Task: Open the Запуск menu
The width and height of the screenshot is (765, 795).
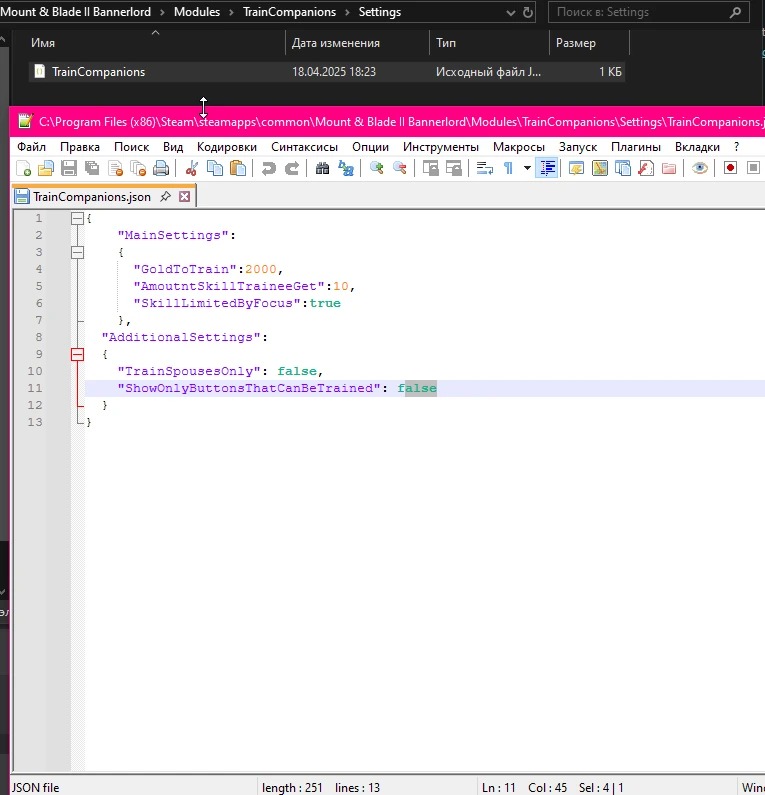Action: [577, 147]
